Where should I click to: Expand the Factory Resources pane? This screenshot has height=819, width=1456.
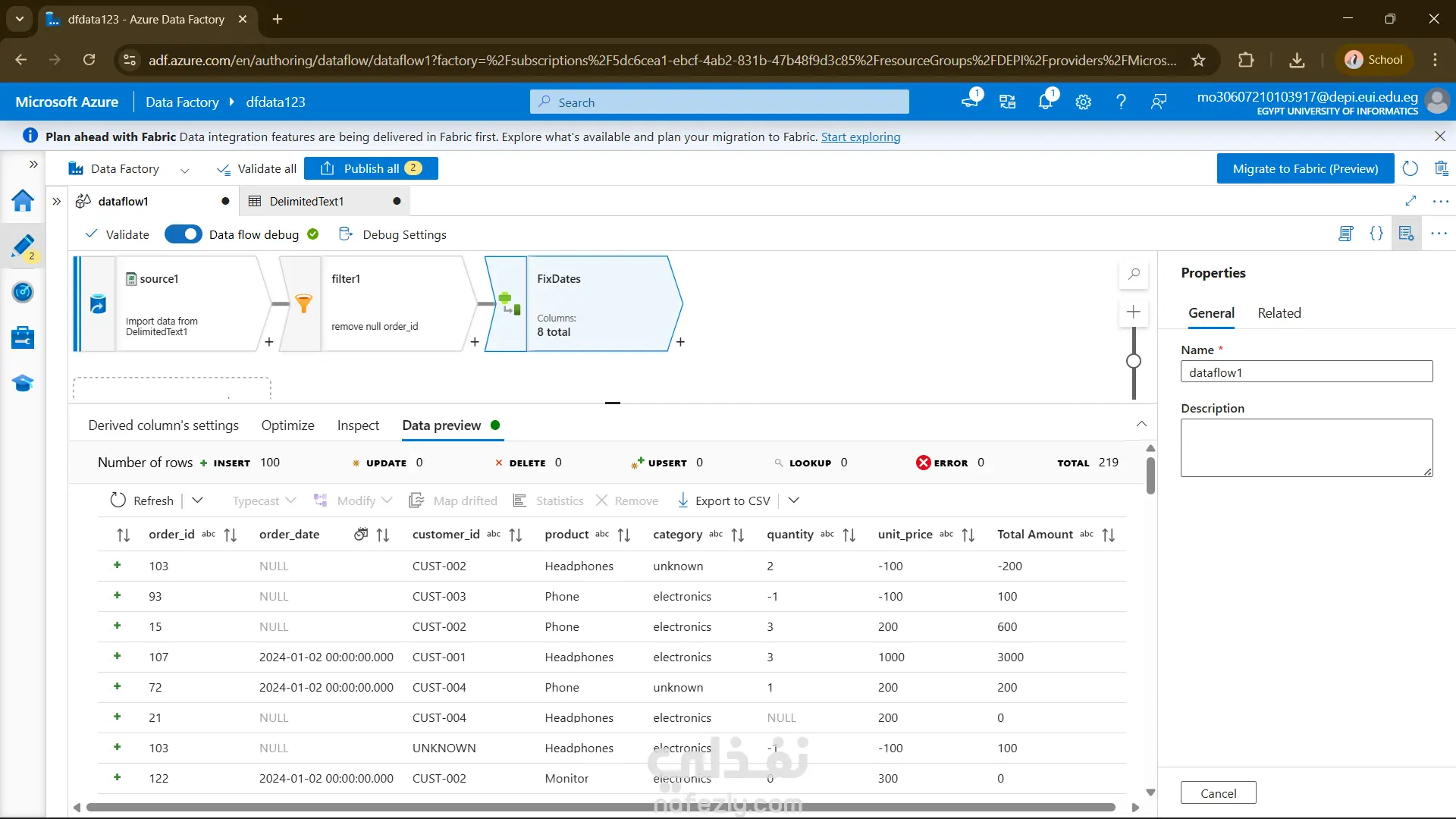pyautogui.click(x=56, y=201)
